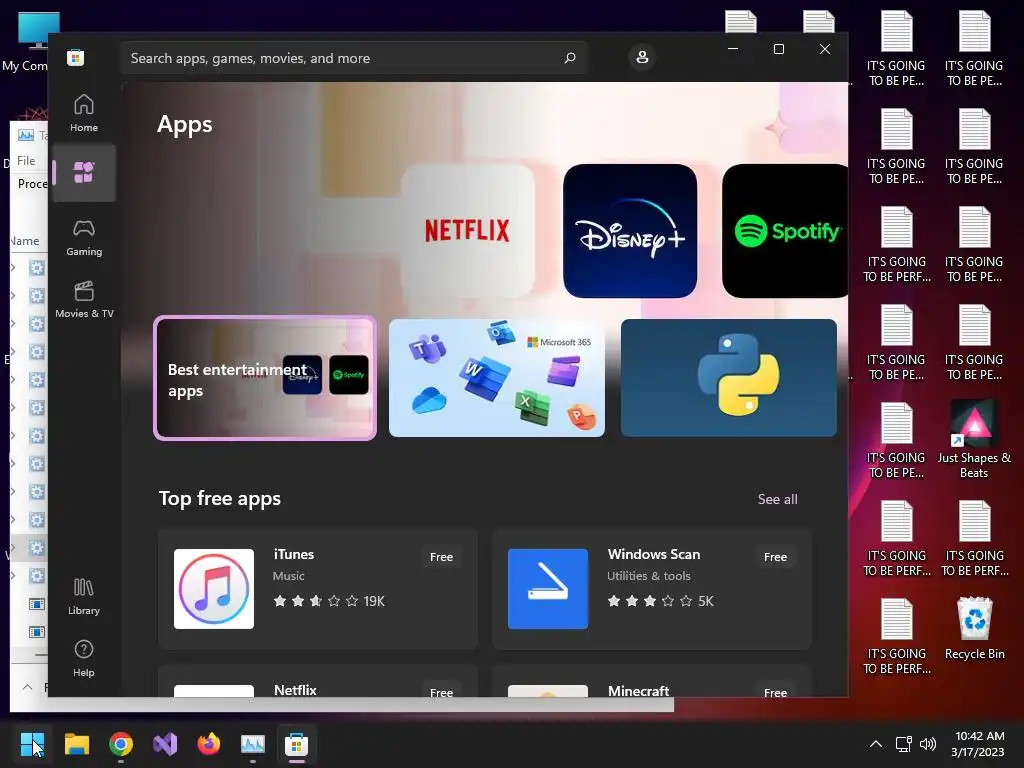
Task: Click the Microsoft Store logo in title bar
Action: coord(75,57)
